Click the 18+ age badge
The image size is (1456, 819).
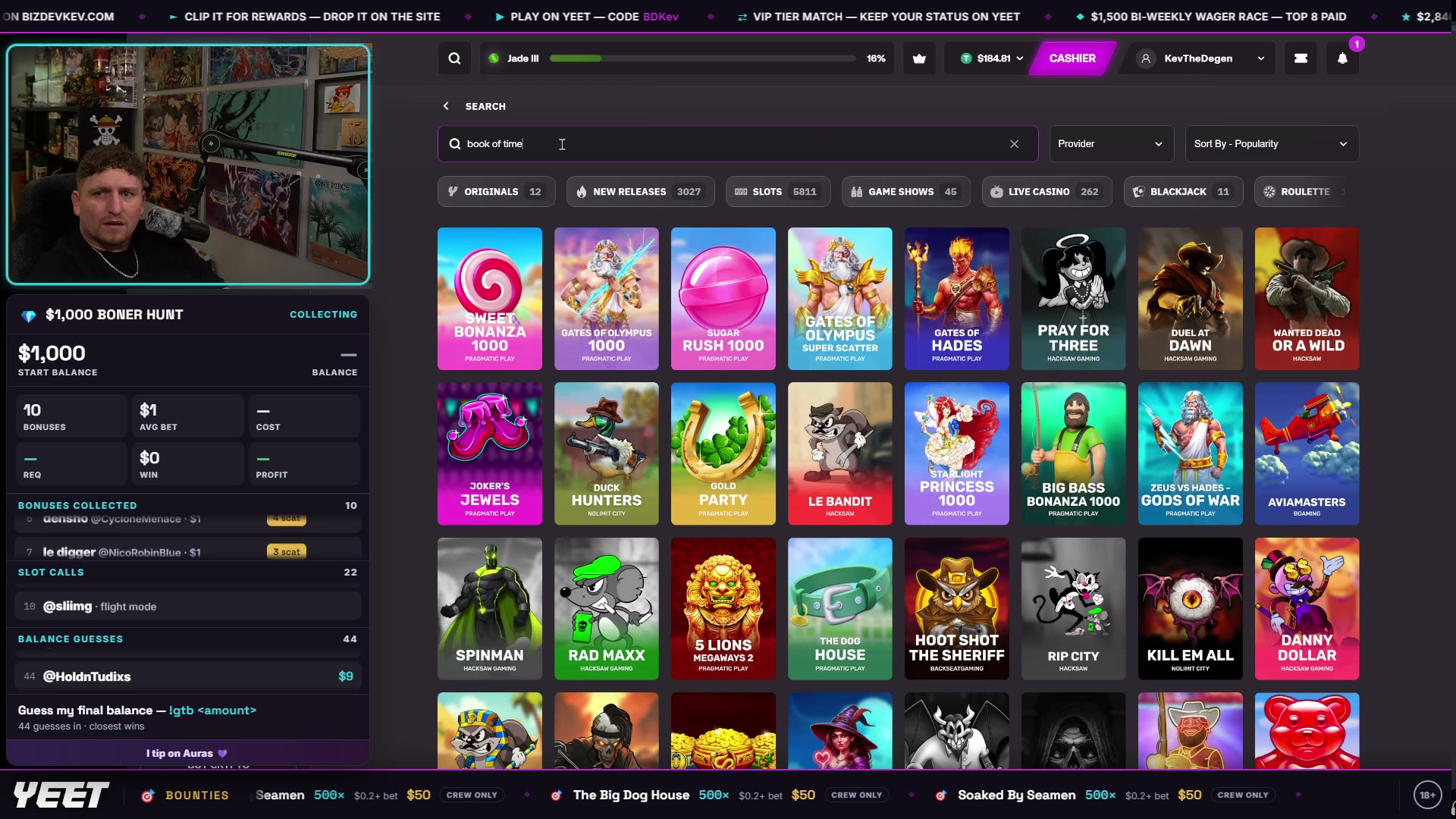coord(1427,795)
